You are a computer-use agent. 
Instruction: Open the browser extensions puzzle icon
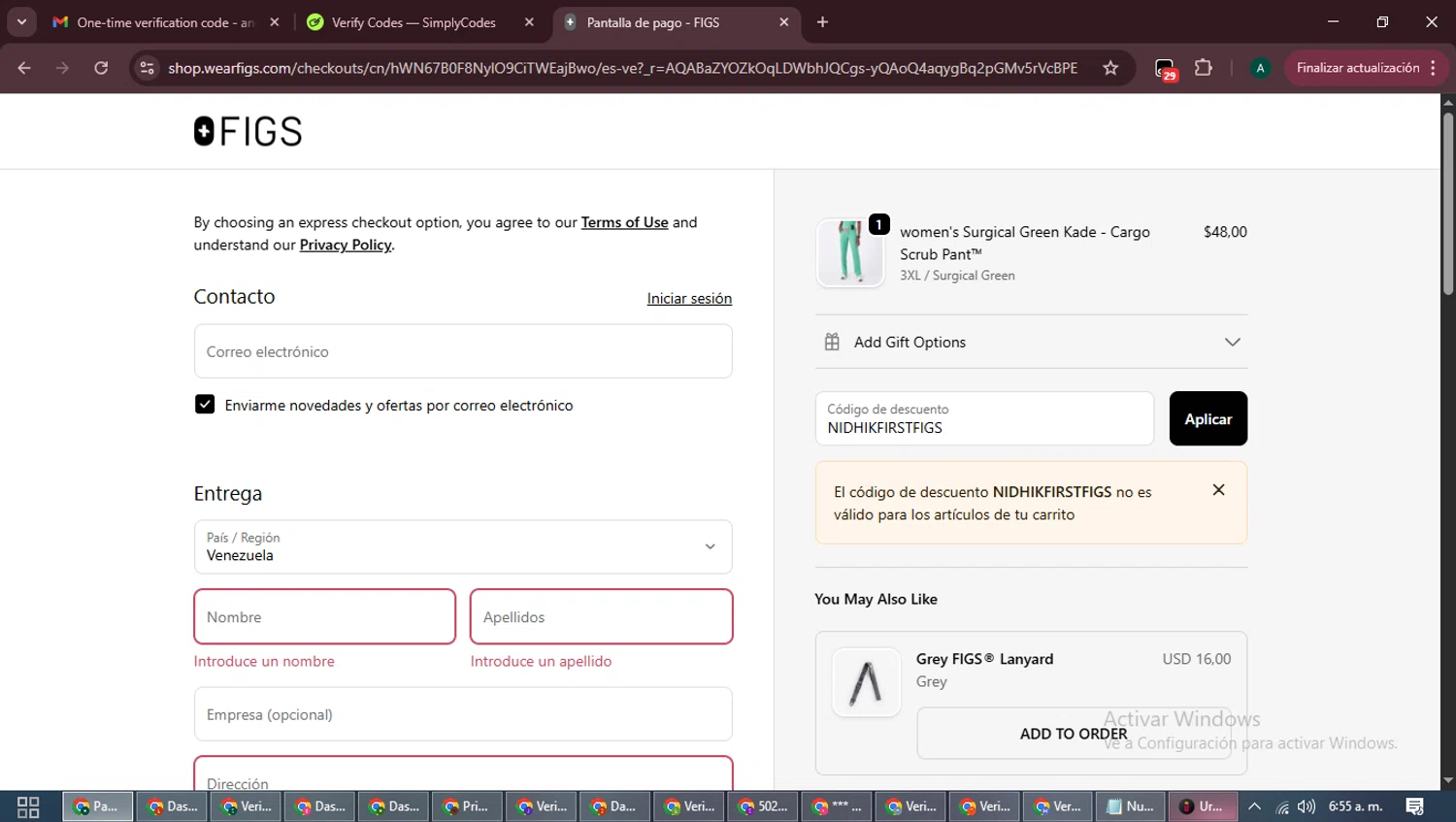tap(1204, 68)
